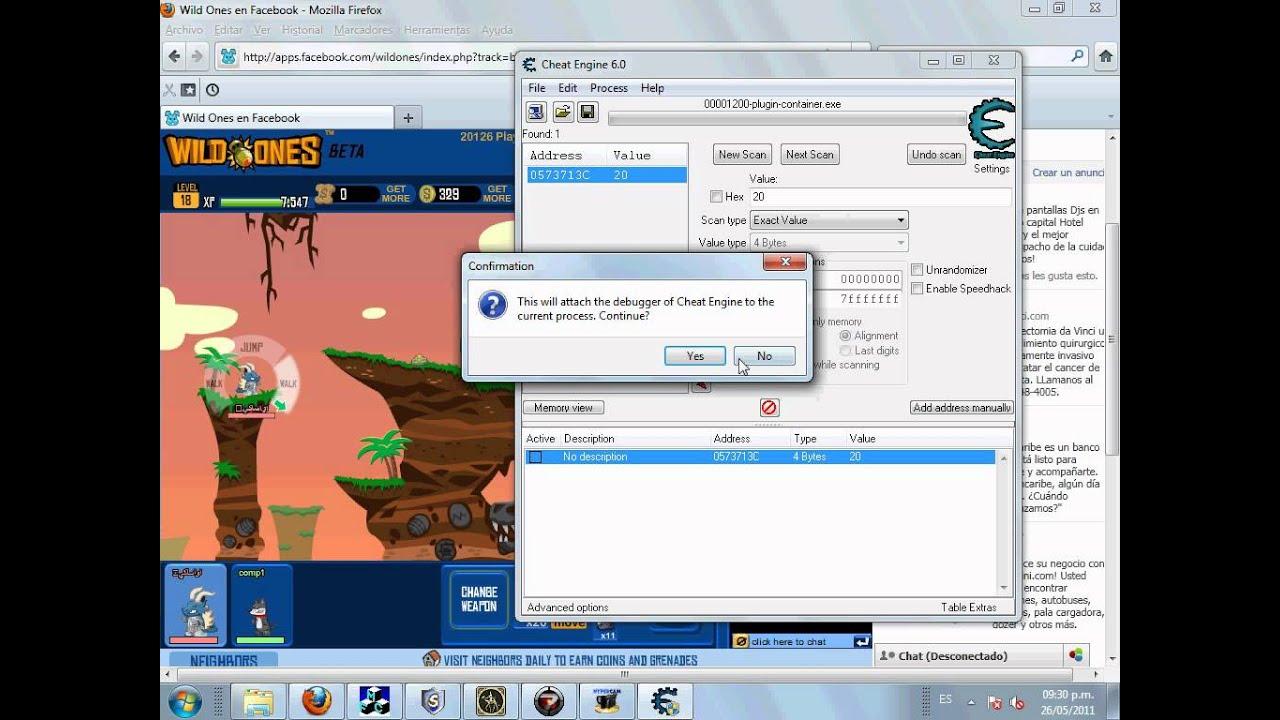
Task: Open the Cheat Engine taskbar icon
Action: click(x=665, y=701)
